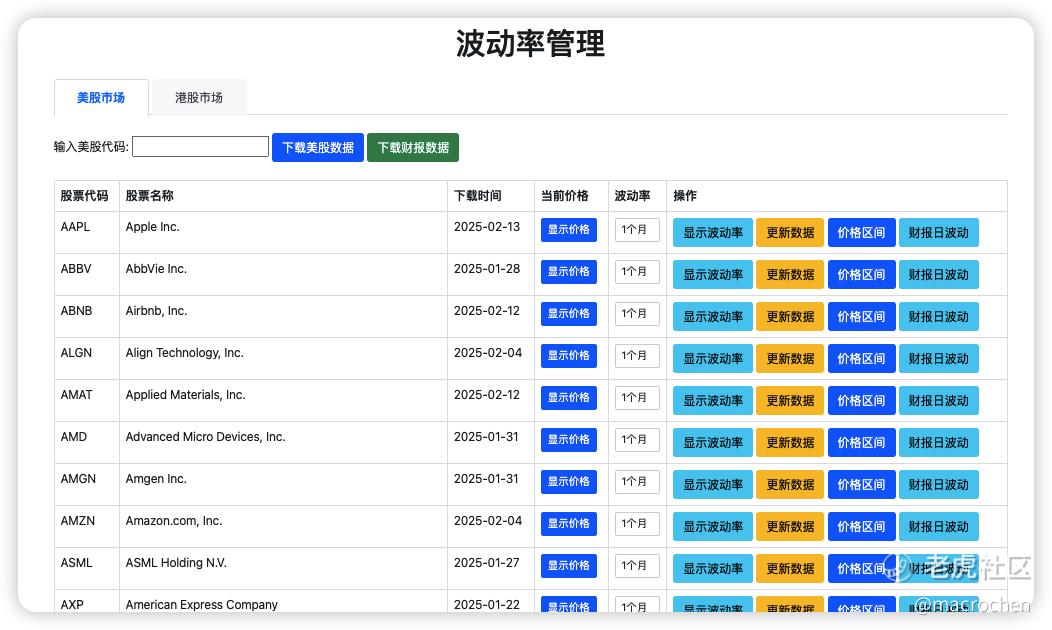The width and height of the screenshot is (1052, 630).
Task: Focus the 输入美股代码 input field
Action: (201, 146)
